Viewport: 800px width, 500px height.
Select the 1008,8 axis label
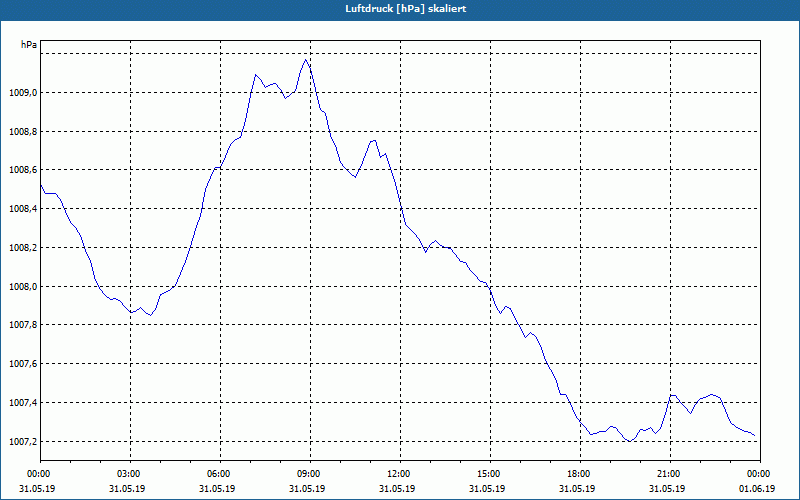(x=22, y=132)
